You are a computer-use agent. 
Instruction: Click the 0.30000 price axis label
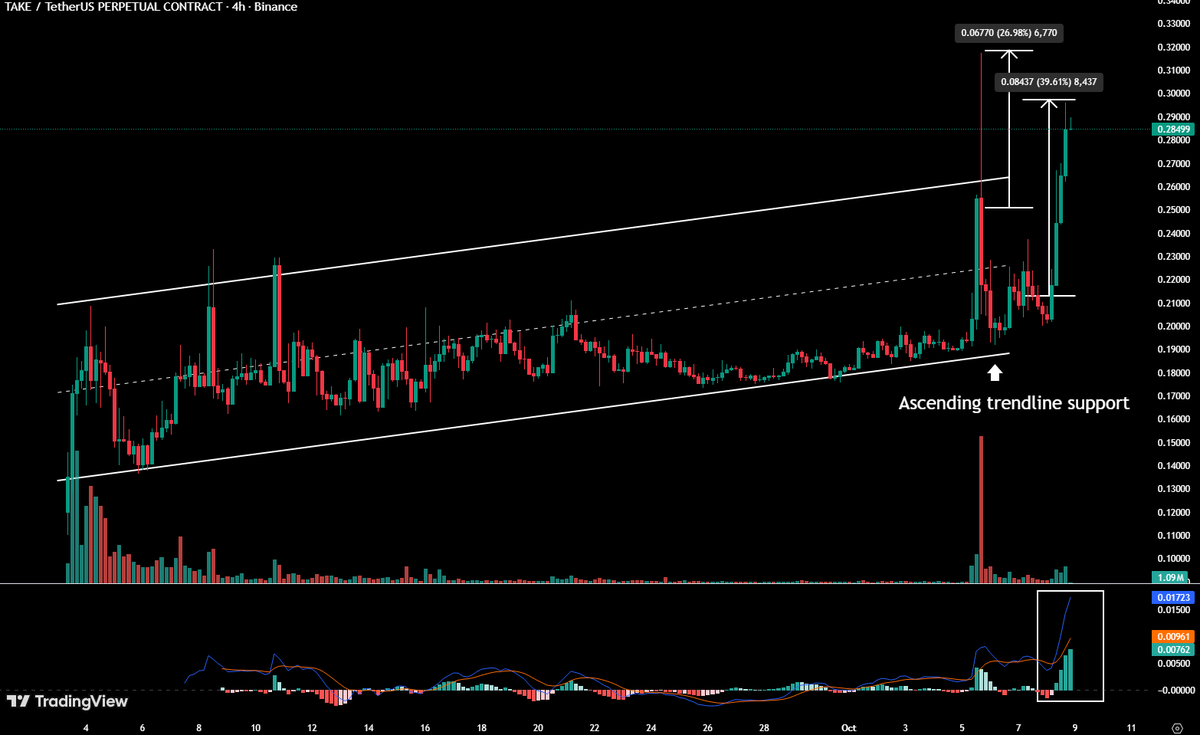click(x=1173, y=94)
